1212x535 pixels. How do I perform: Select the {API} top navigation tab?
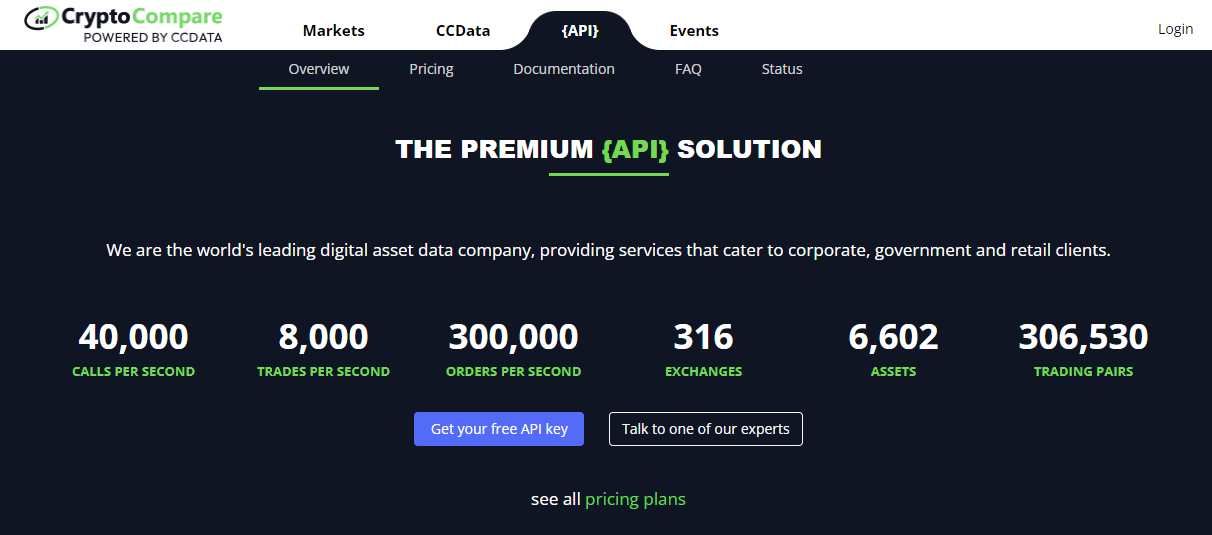pyautogui.click(x=580, y=30)
